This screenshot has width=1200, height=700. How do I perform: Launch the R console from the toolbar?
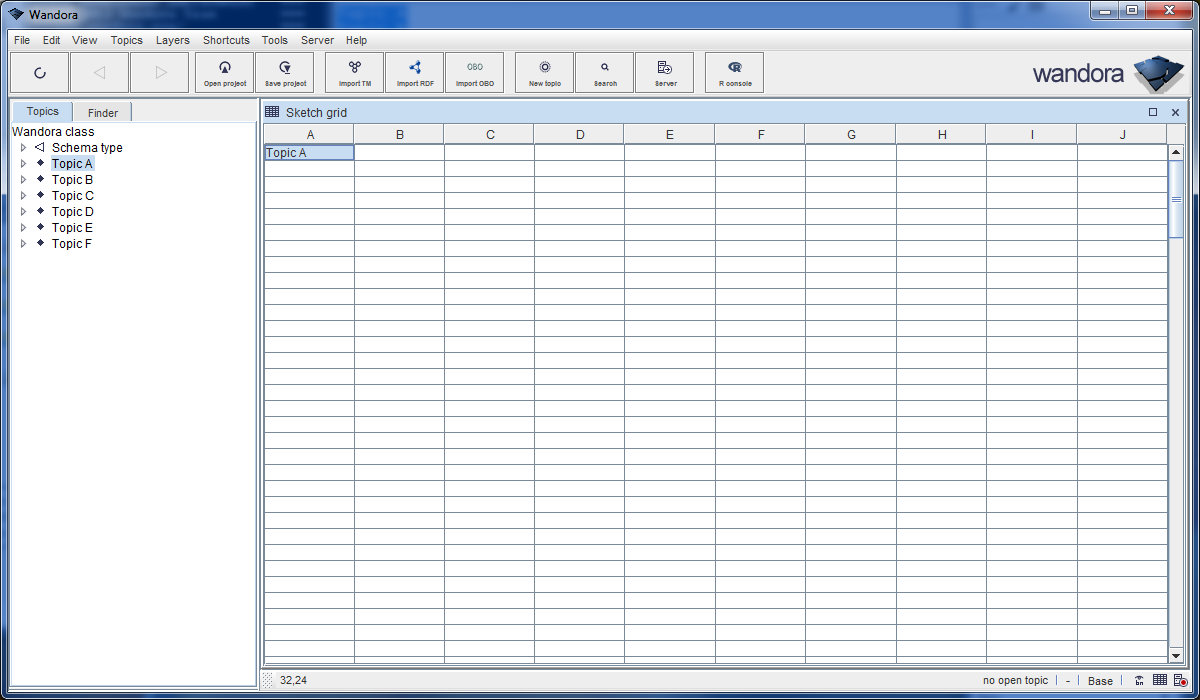[x=734, y=72]
